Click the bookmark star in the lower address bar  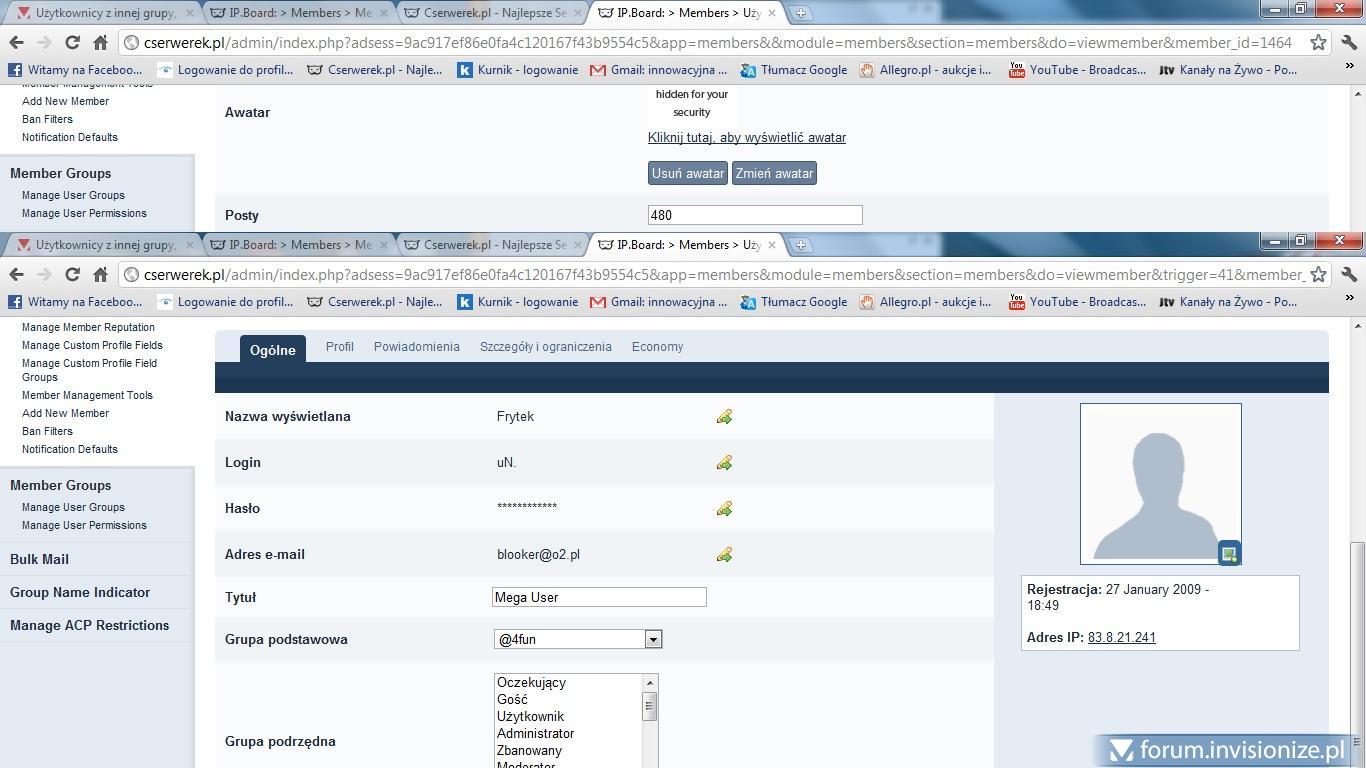pyautogui.click(x=1318, y=274)
